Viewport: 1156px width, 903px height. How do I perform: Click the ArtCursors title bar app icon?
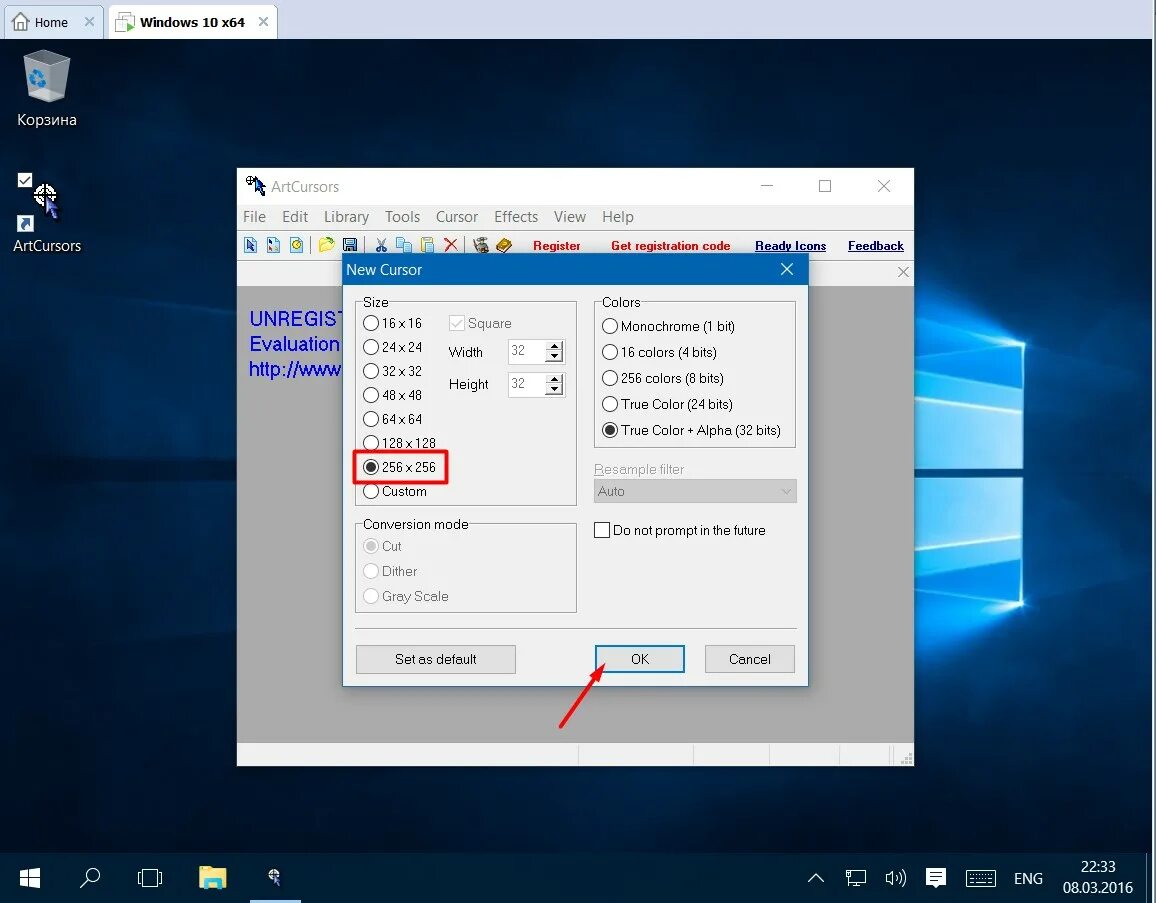point(255,186)
